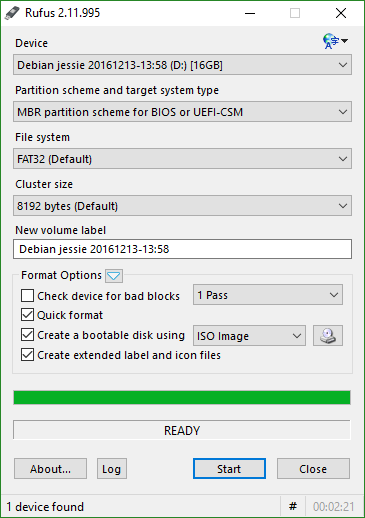Open the ISO Image boot type dropdown
Screen dimensions: 365x518
tap(249, 336)
